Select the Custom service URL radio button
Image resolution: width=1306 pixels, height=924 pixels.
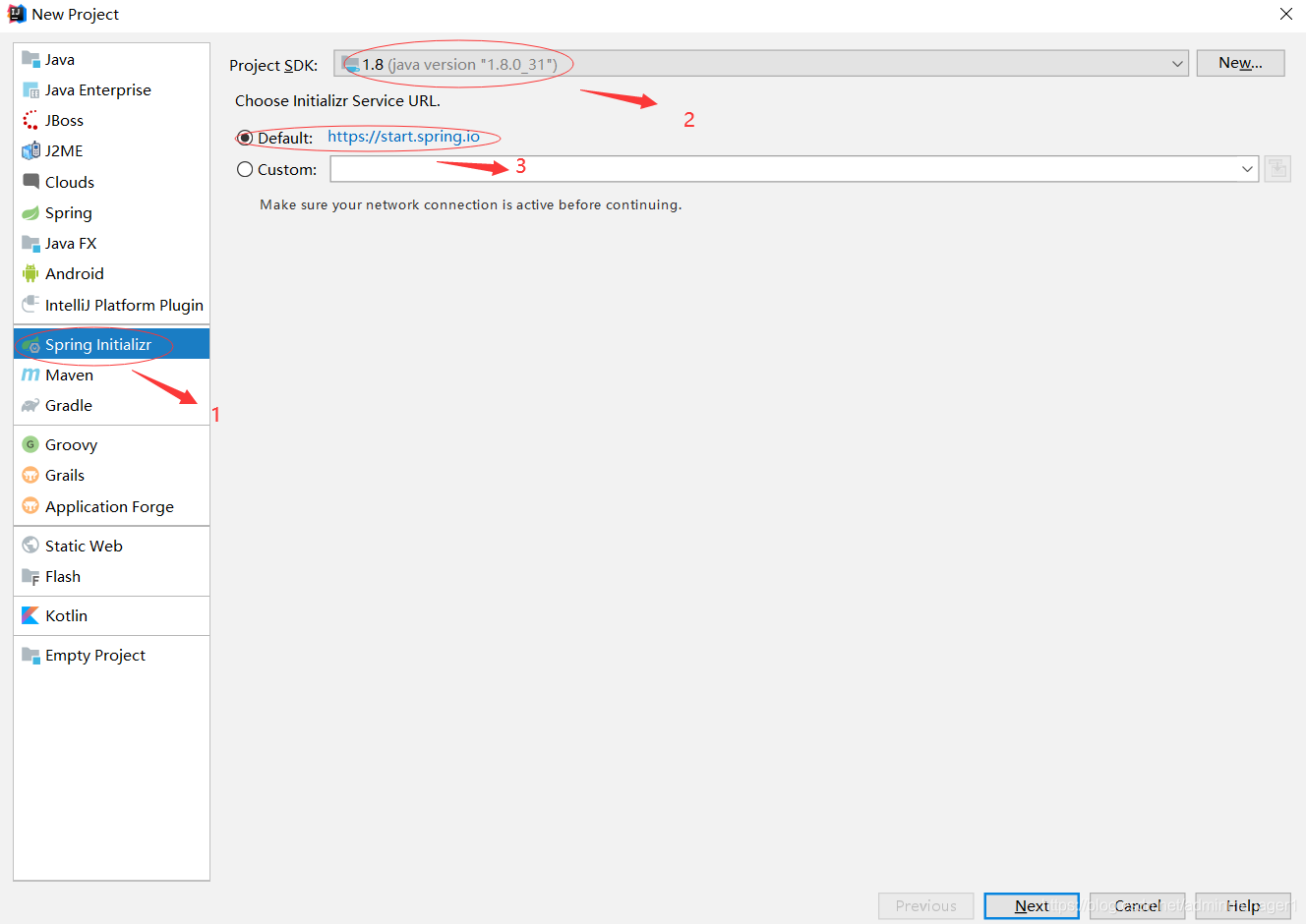click(245, 169)
